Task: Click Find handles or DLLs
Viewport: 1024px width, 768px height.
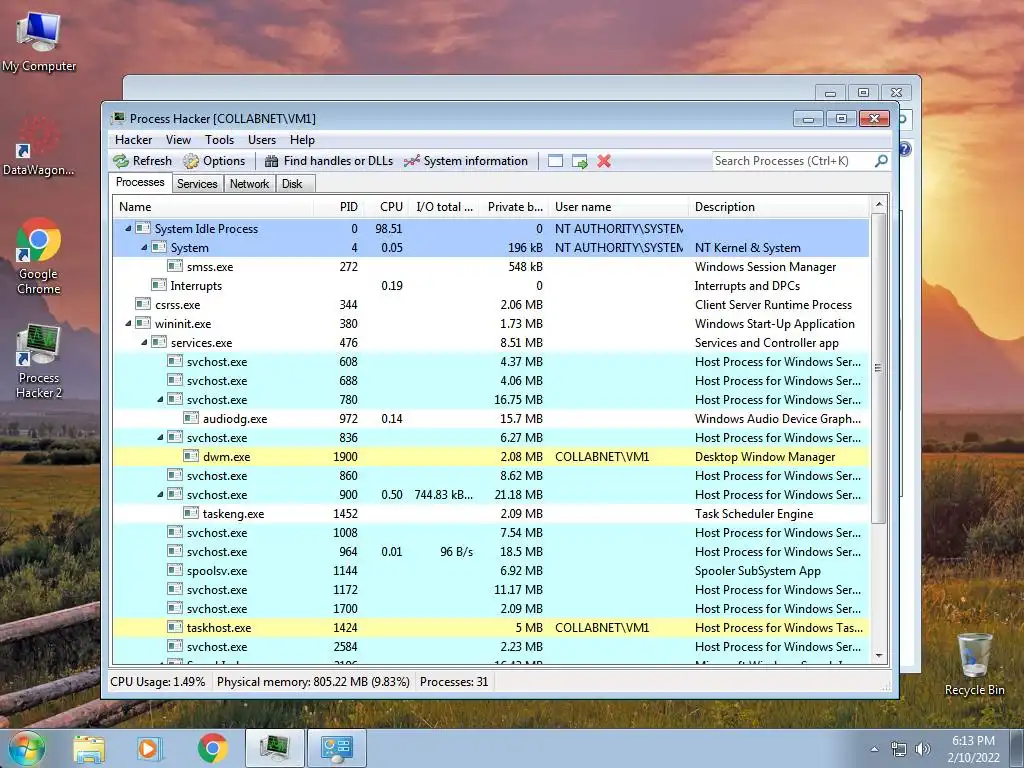Action: click(329, 161)
